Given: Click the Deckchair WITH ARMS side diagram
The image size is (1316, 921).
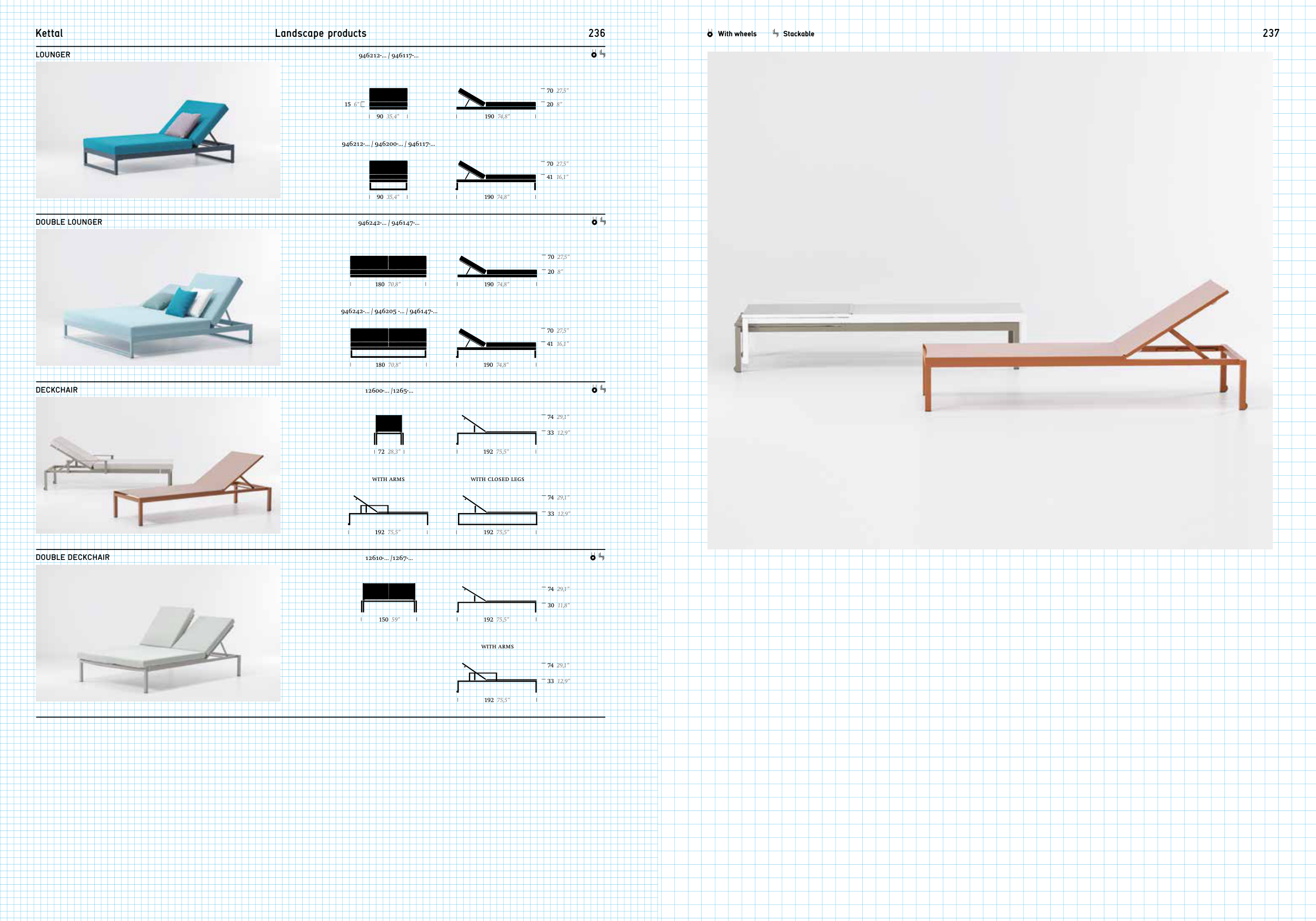Looking at the screenshot, I should [x=388, y=512].
